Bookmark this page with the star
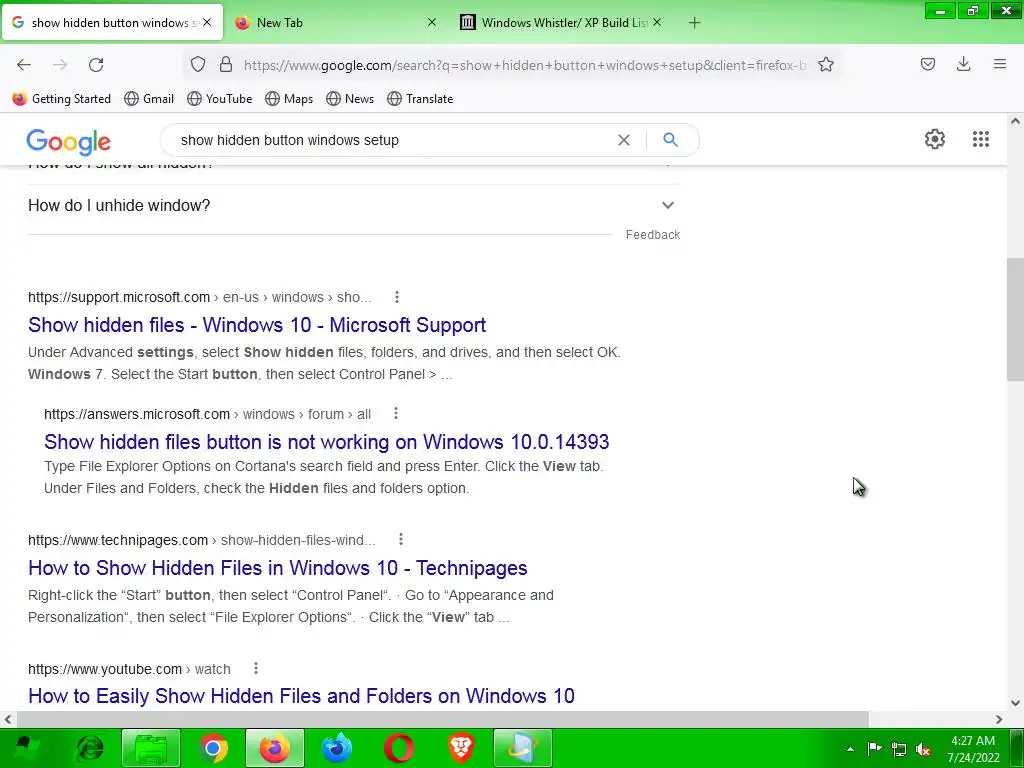Image resolution: width=1024 pixels, height=768 pixels. (826, 64)
